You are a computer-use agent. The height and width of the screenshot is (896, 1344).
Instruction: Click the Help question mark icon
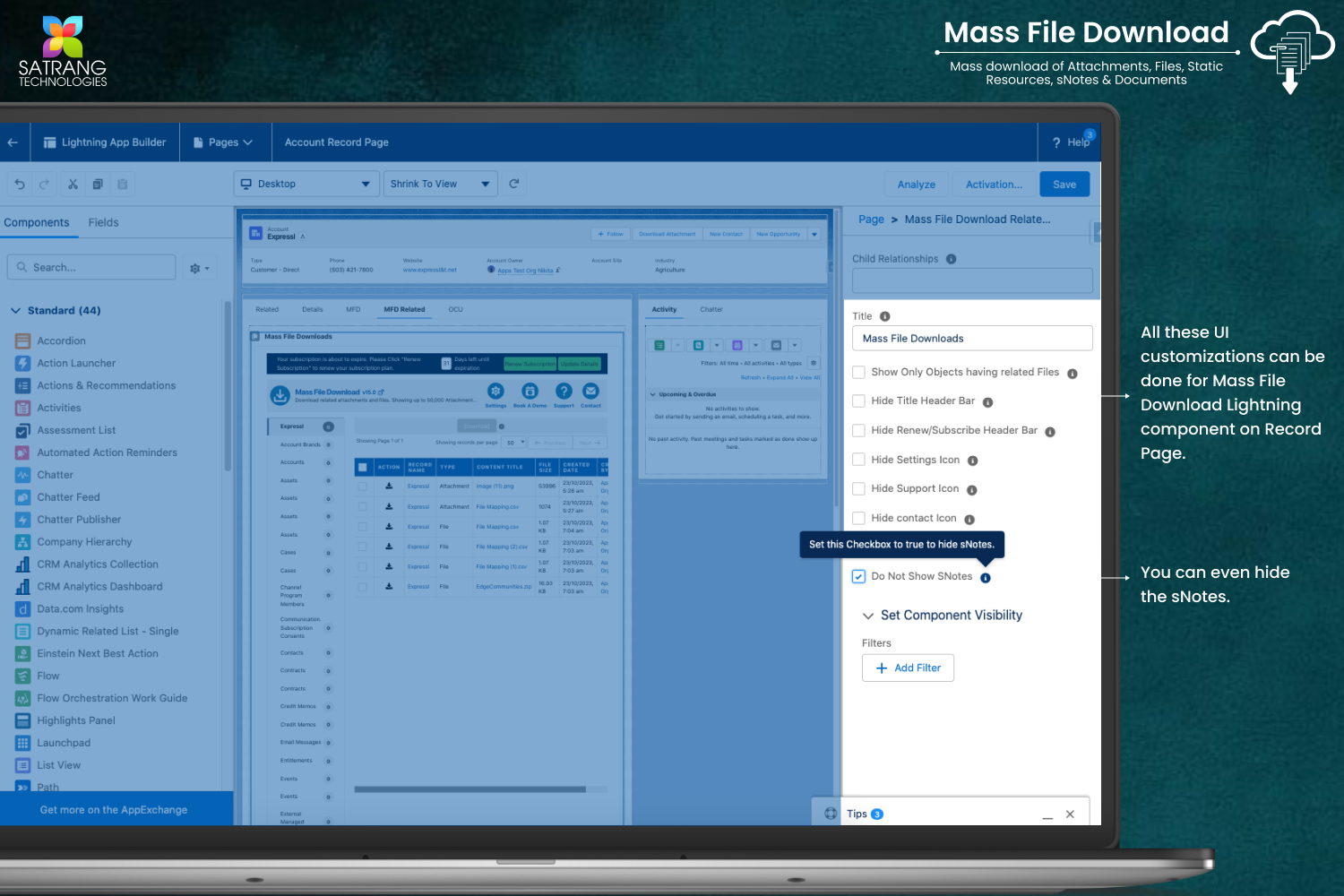click(1056, 142)
